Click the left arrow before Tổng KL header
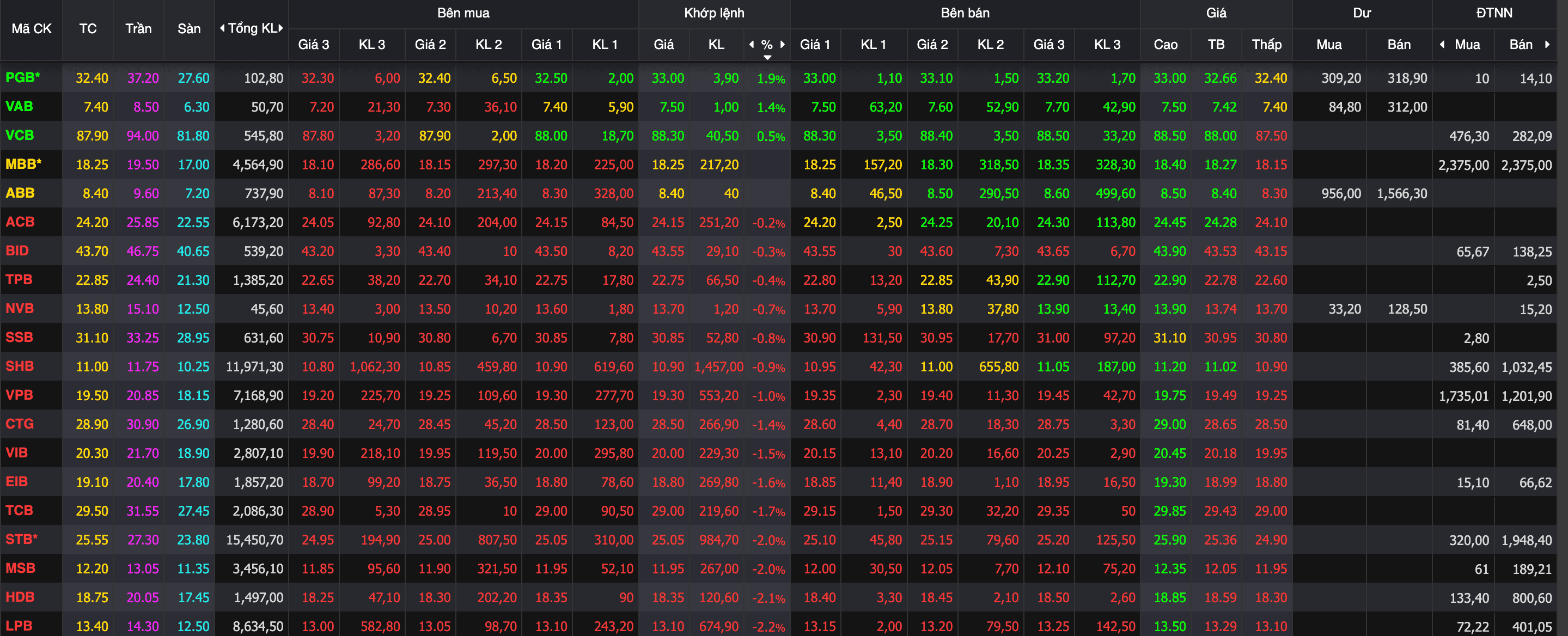Viewport: 1568px width, 636px height. click(222, 28)
